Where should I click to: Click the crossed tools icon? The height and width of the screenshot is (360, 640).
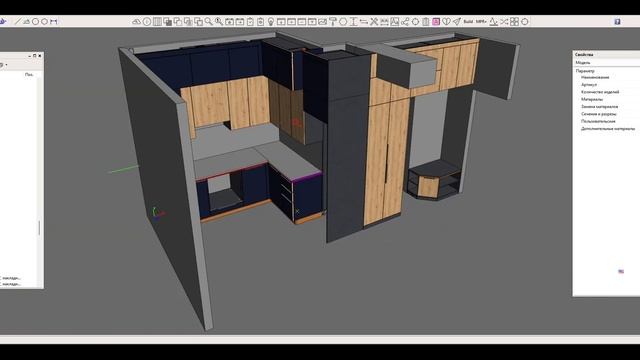click(x=374, y=22)
